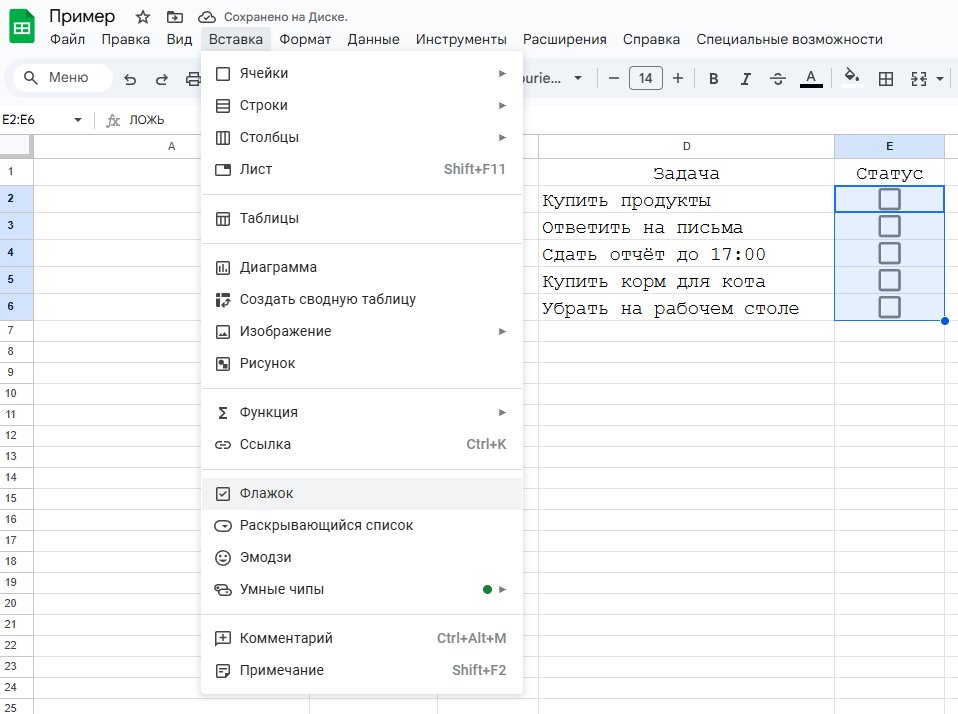Click the Меню search box
Viewport: 958px width, 714px height.
click(63, 78)
